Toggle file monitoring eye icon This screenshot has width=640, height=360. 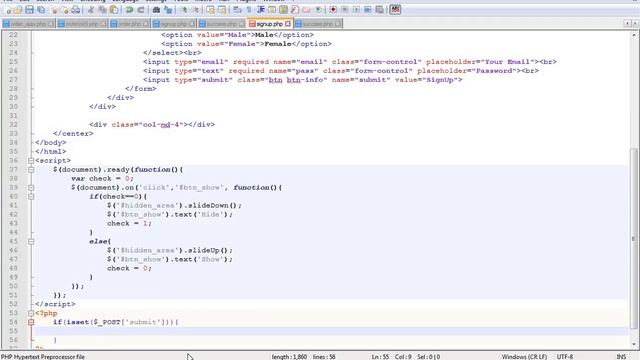tap(318, 10)
